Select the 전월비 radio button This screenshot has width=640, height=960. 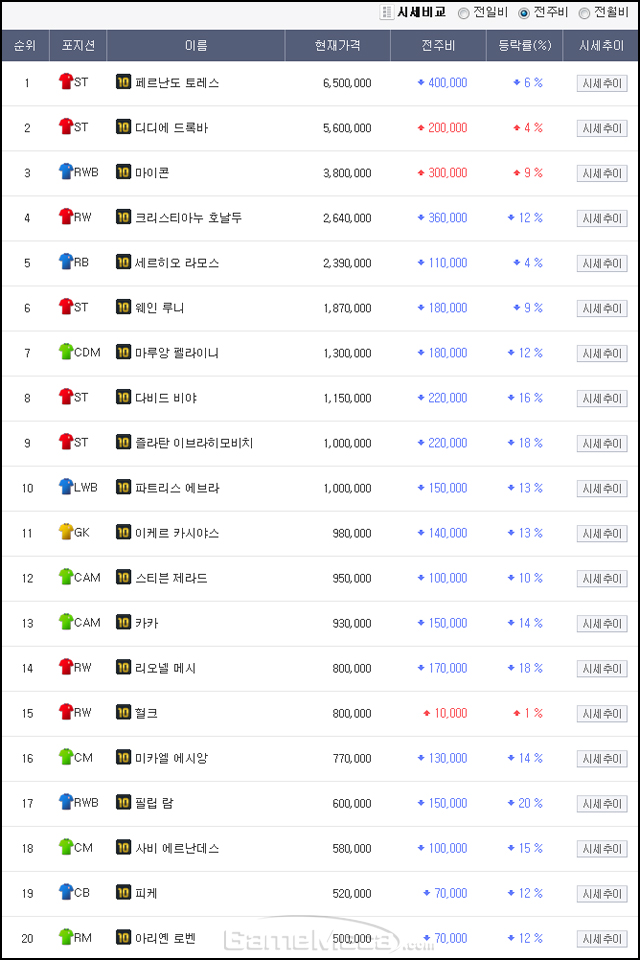point(584,13)
